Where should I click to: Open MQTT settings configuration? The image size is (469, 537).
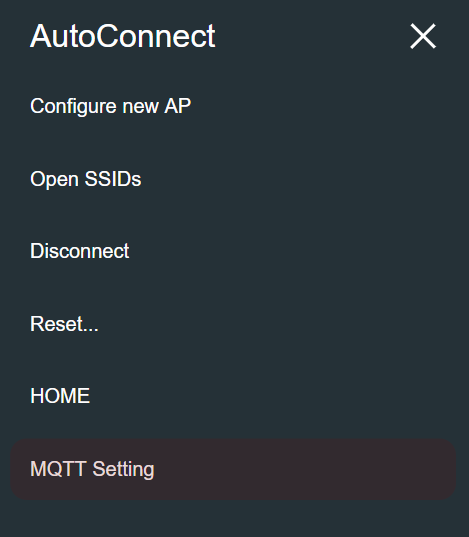[233, 469]
